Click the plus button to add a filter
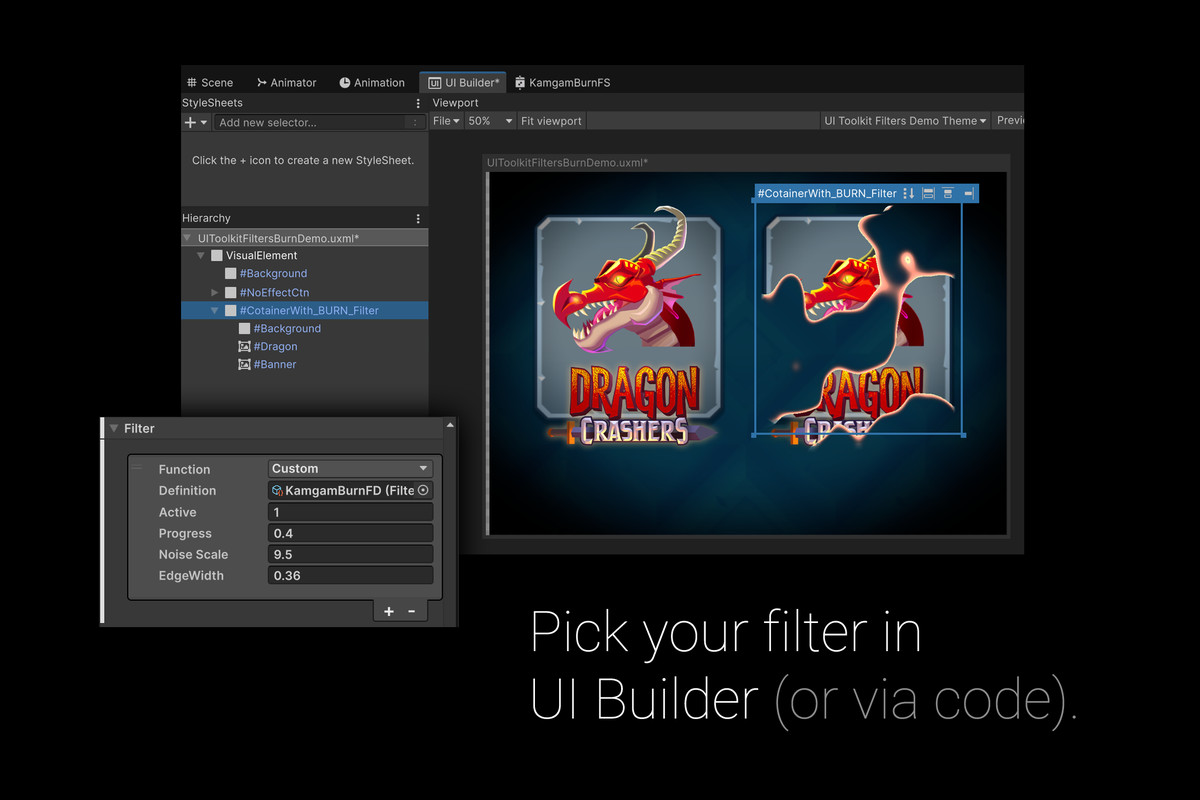1200x800 pixels. (x=388, y=610)
